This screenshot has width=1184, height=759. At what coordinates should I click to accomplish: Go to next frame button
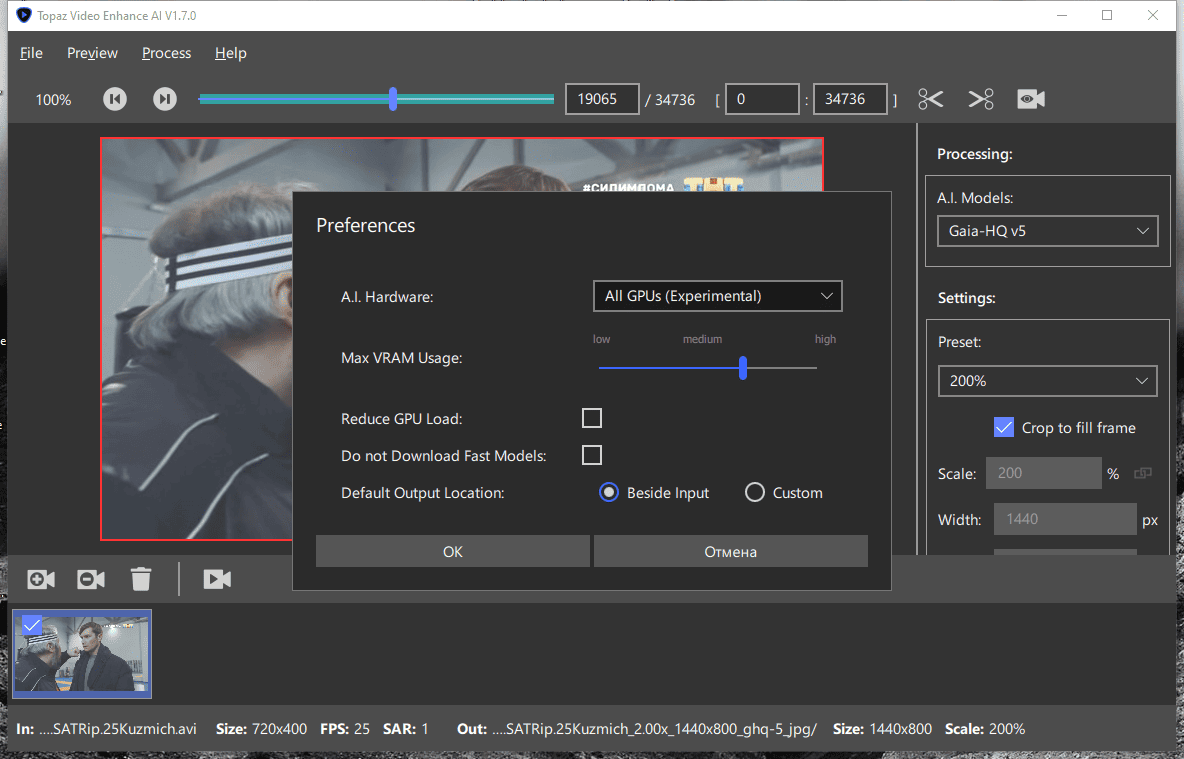pos(165,99)
